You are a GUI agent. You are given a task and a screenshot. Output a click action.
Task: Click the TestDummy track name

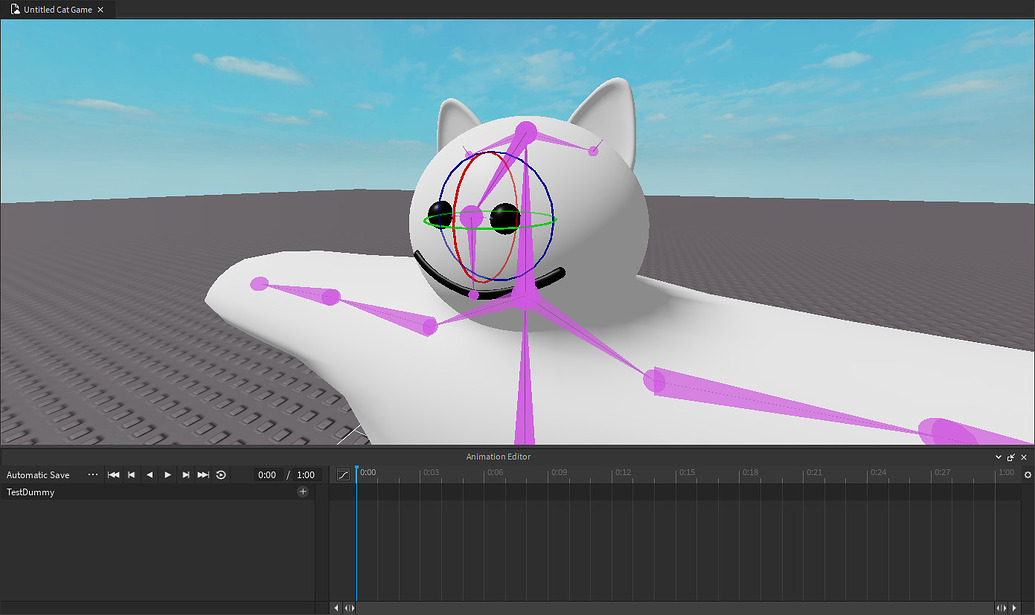click(x=30, y=492)
